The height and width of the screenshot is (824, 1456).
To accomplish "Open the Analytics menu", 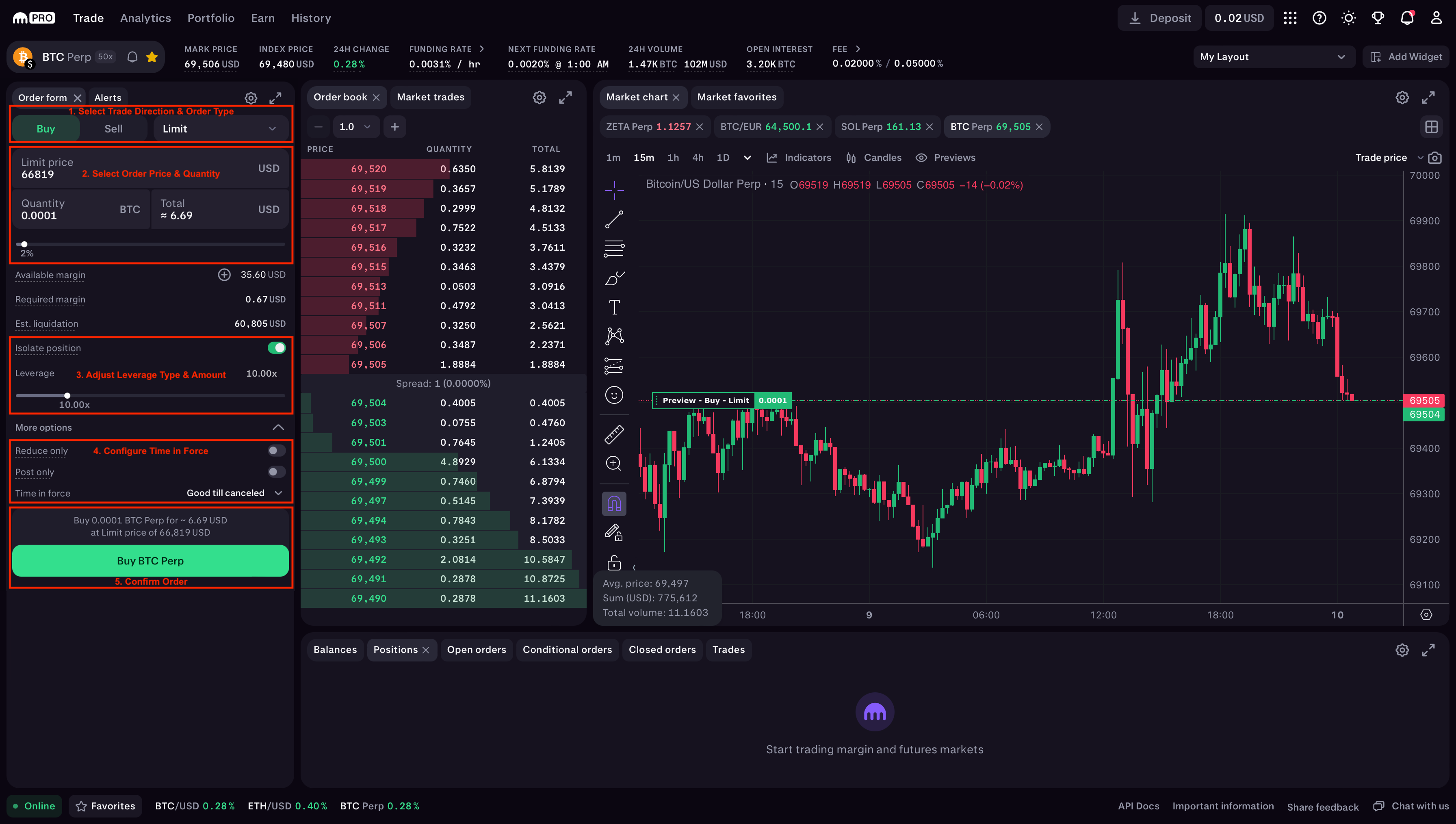I will [x=145, y=18].
